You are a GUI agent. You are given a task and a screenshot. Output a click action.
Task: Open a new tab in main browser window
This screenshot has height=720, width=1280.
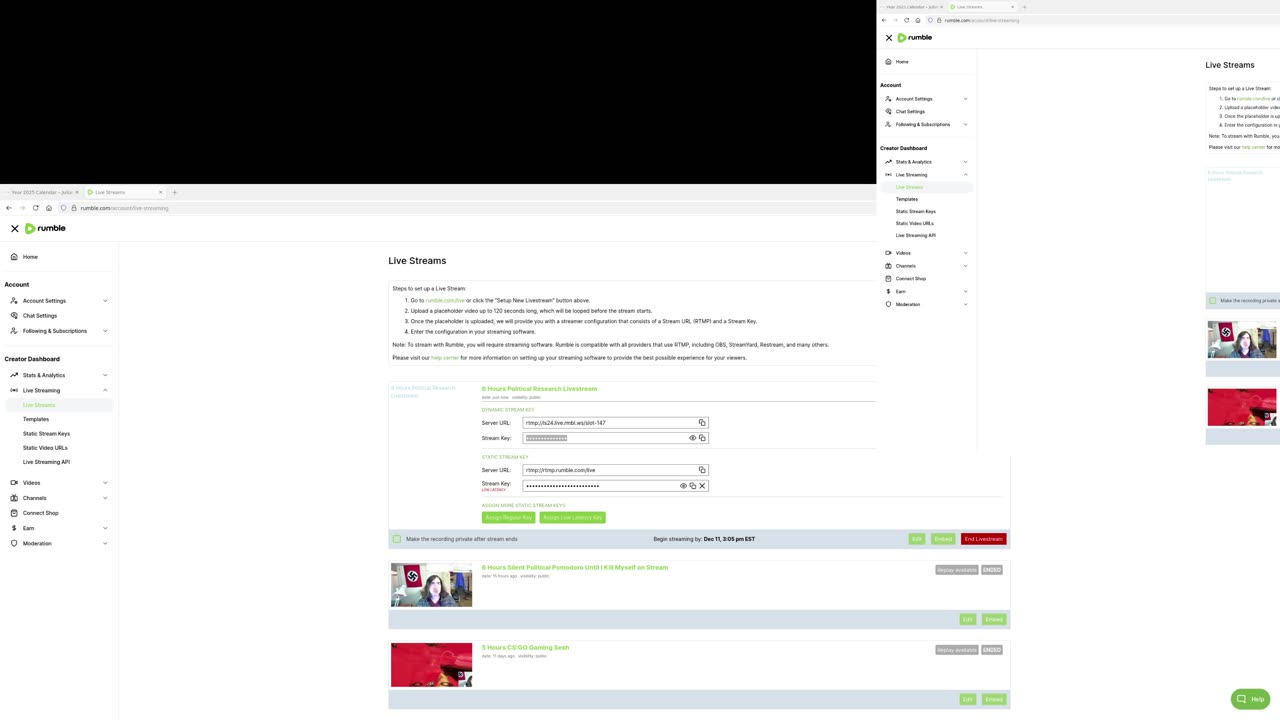174,192
